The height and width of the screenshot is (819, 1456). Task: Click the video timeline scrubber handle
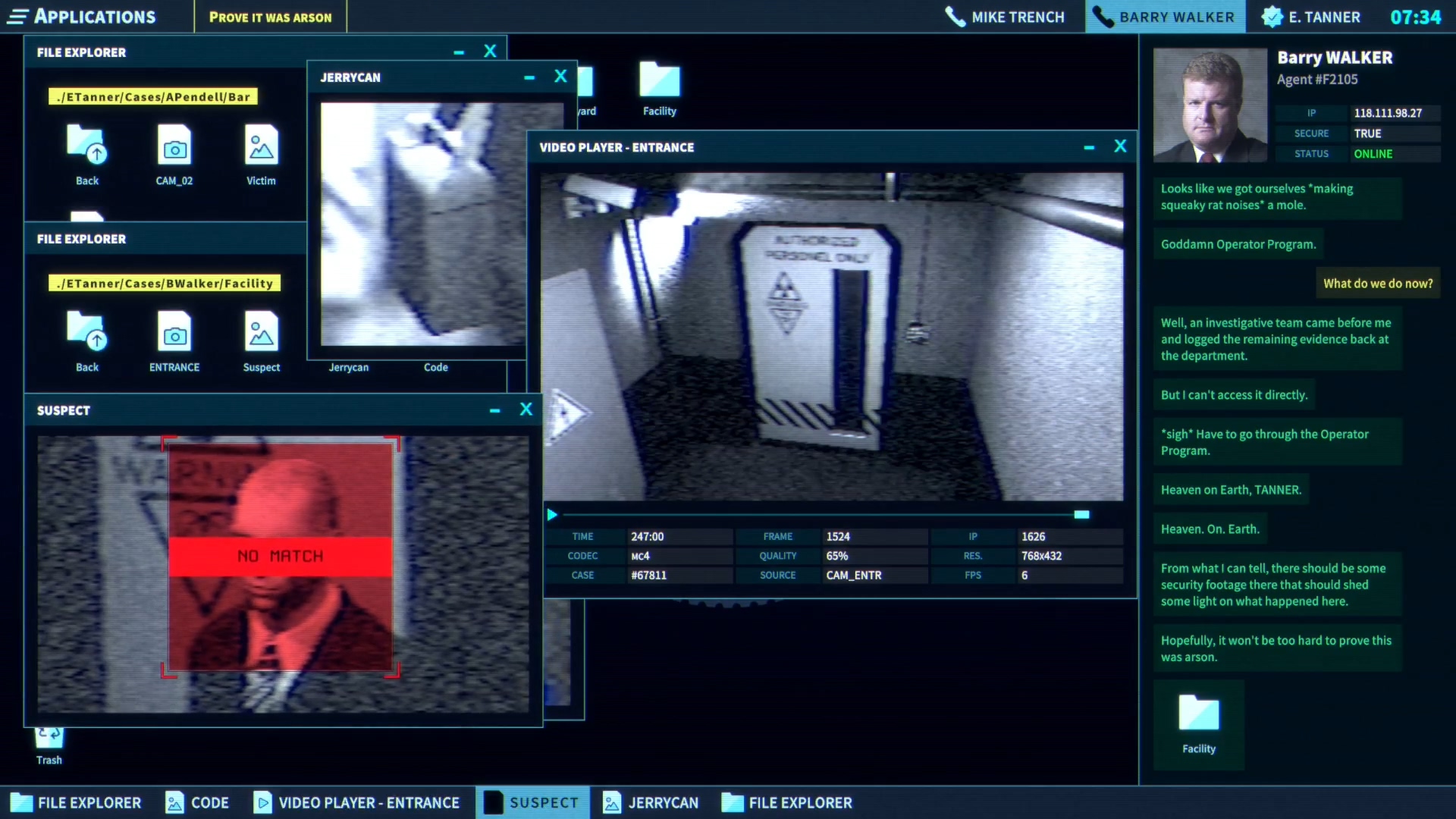[1081, 515]
